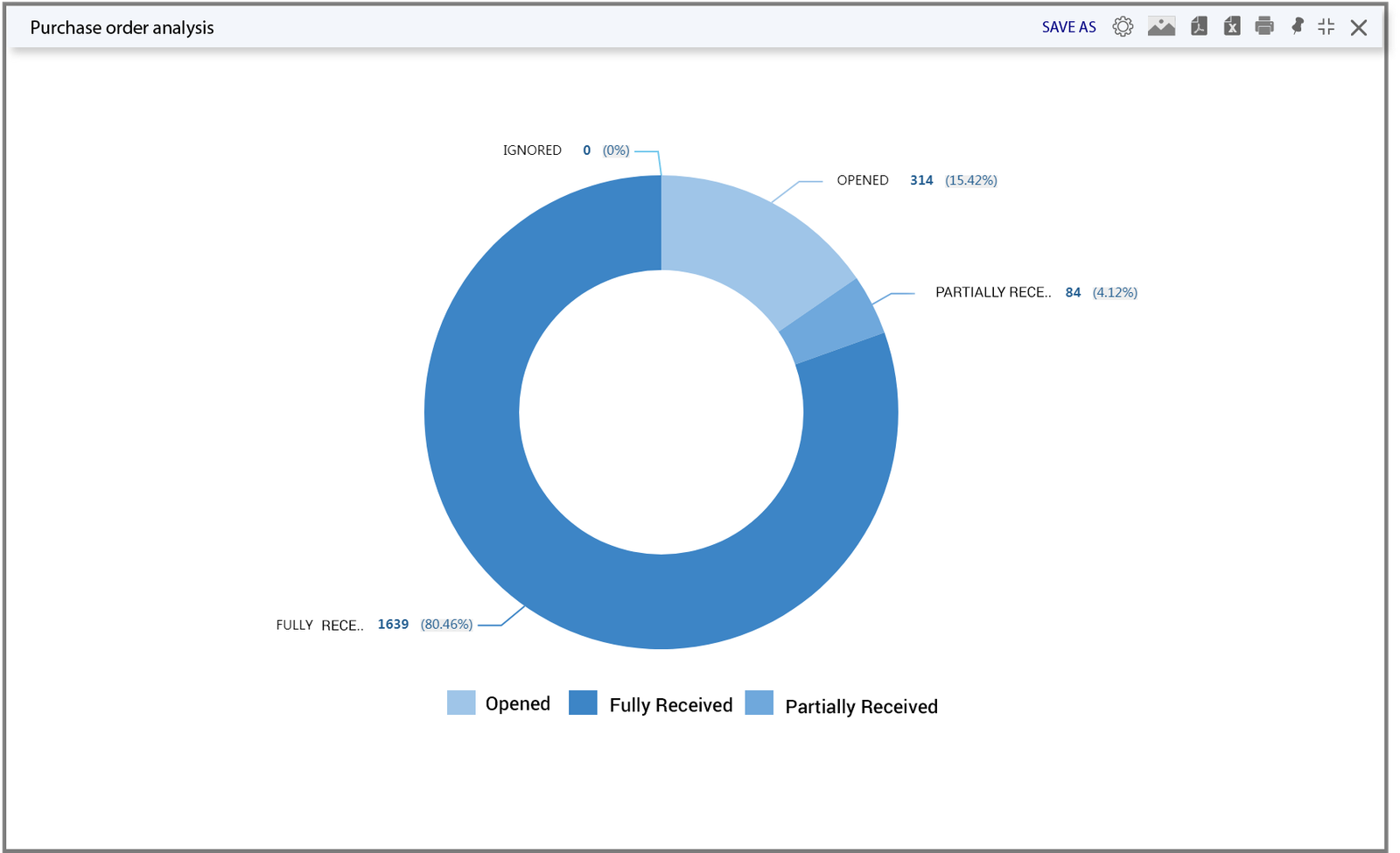1400x853 pixels.
Task: Click the Opened legend color swatch
Action: tap(461, 703)
